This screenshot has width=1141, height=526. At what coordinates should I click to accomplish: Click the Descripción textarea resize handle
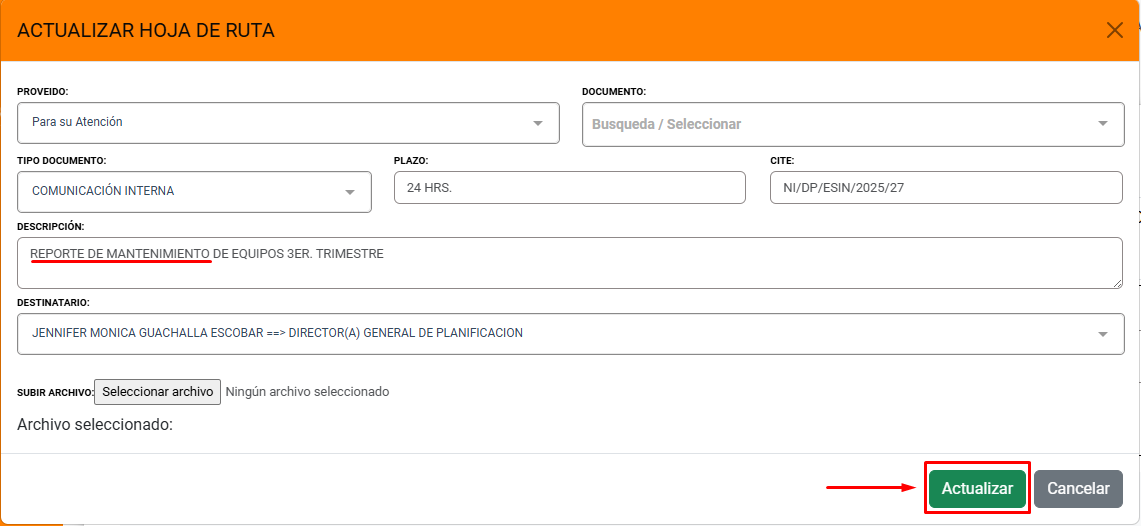[1117, 283]
